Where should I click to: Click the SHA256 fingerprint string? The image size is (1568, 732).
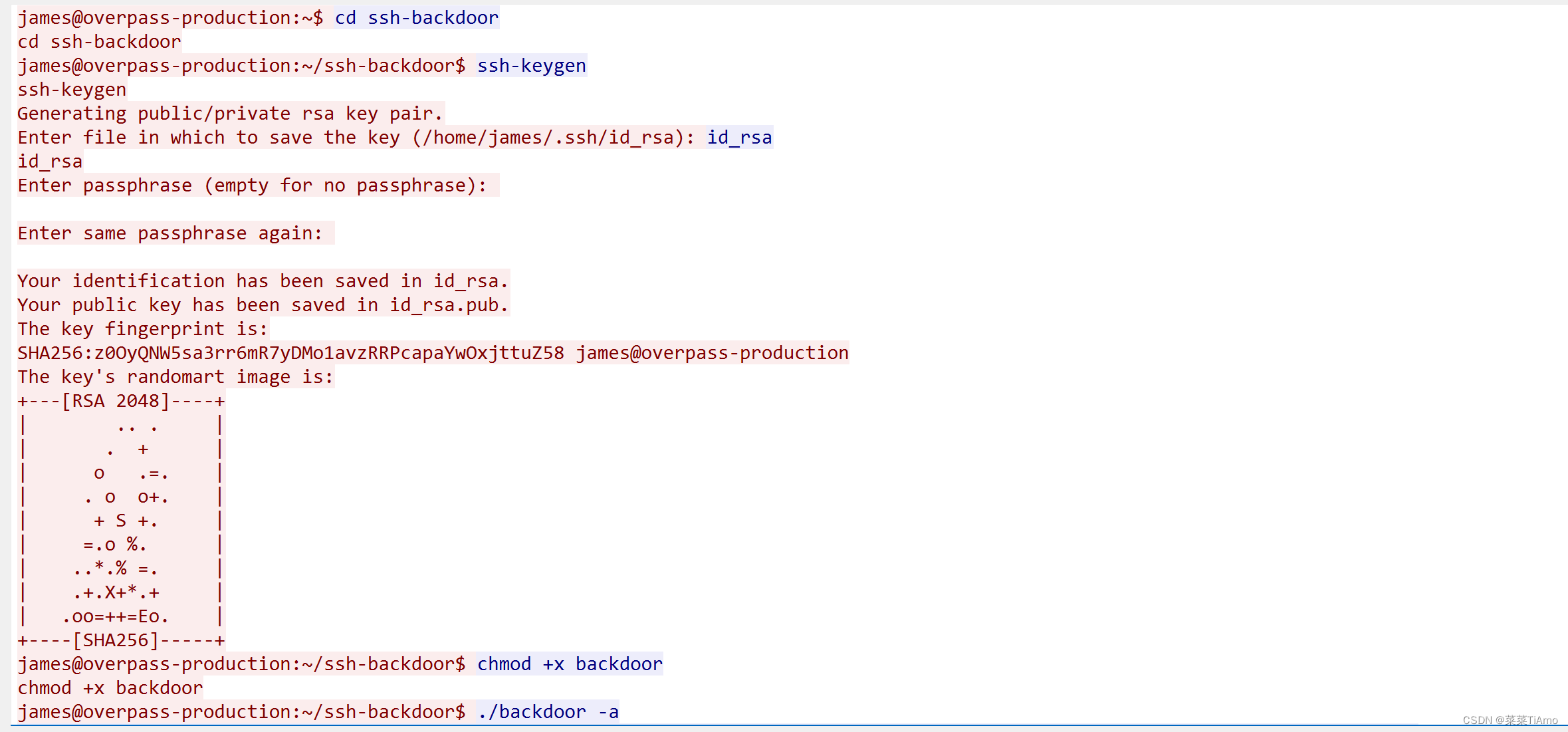pyautogui.click(x=290, y=353)
